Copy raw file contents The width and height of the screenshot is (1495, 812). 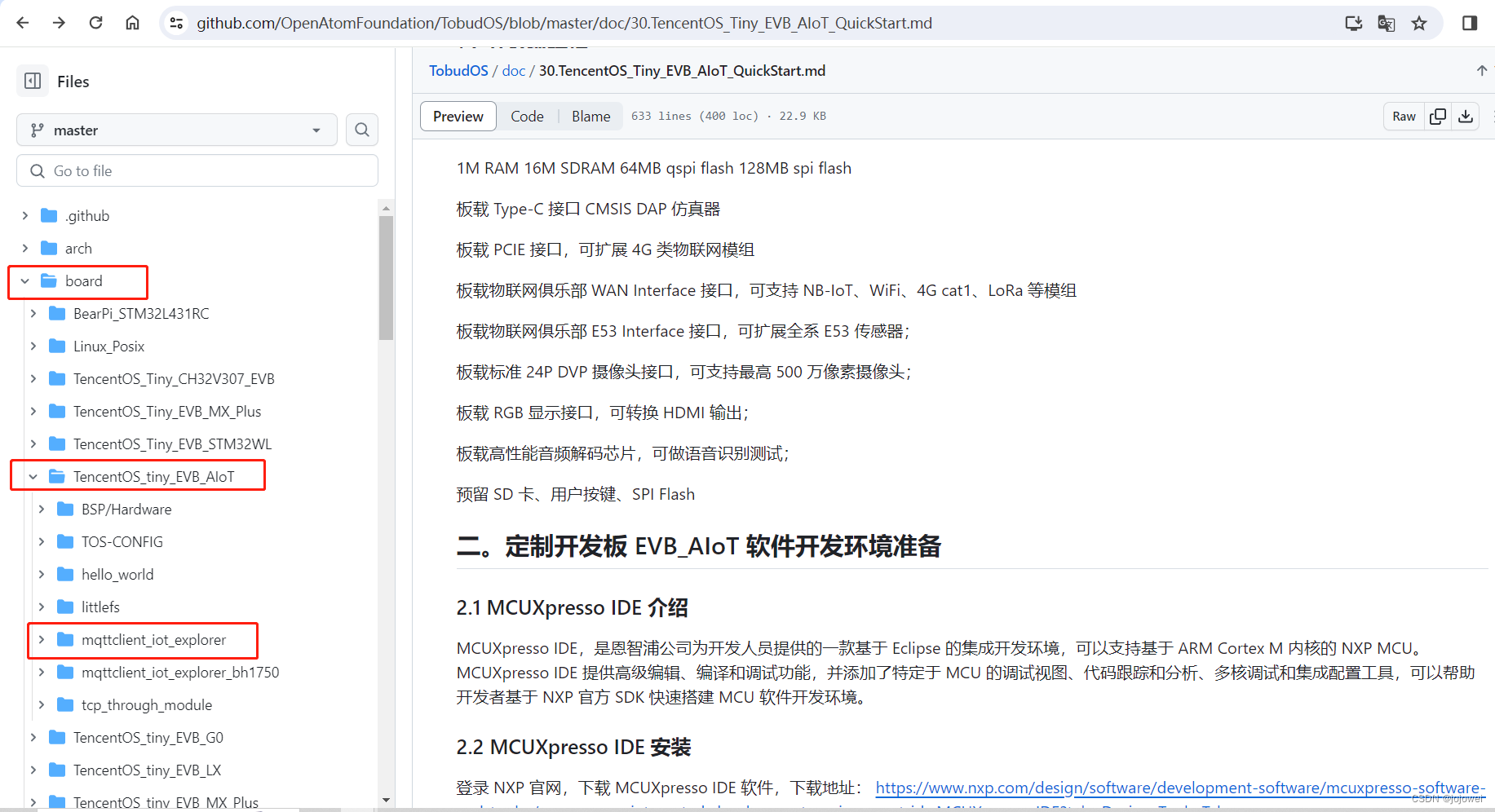(x=1438, y=117)
